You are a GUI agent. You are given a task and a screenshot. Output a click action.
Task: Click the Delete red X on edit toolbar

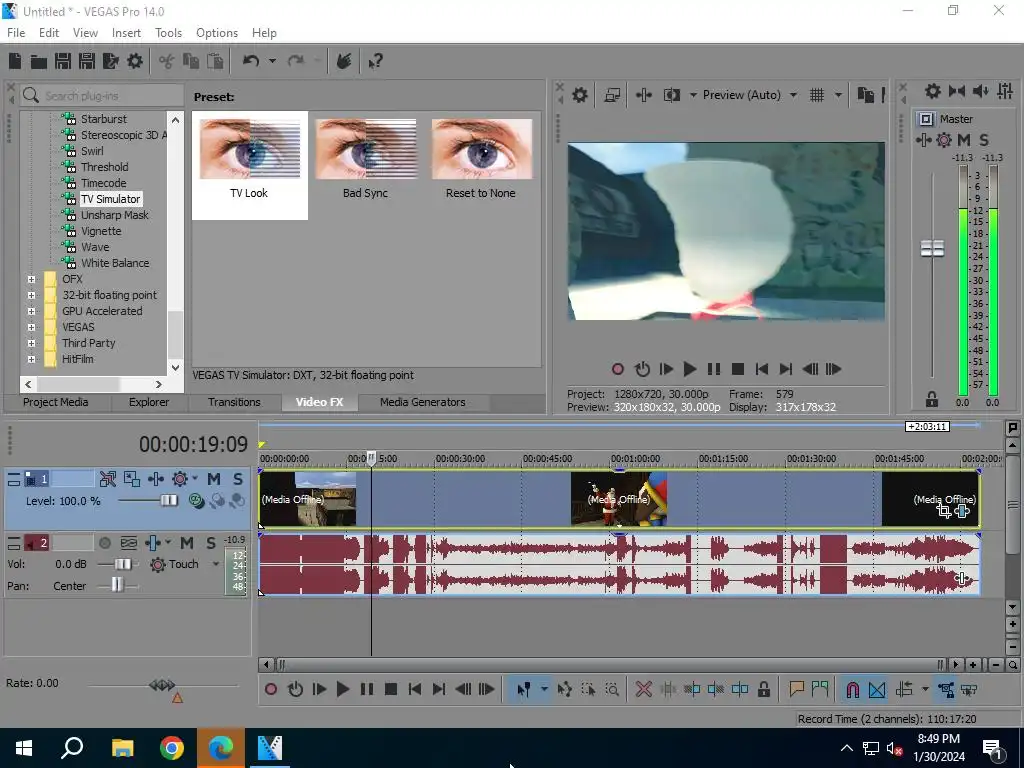click(643, 689)
